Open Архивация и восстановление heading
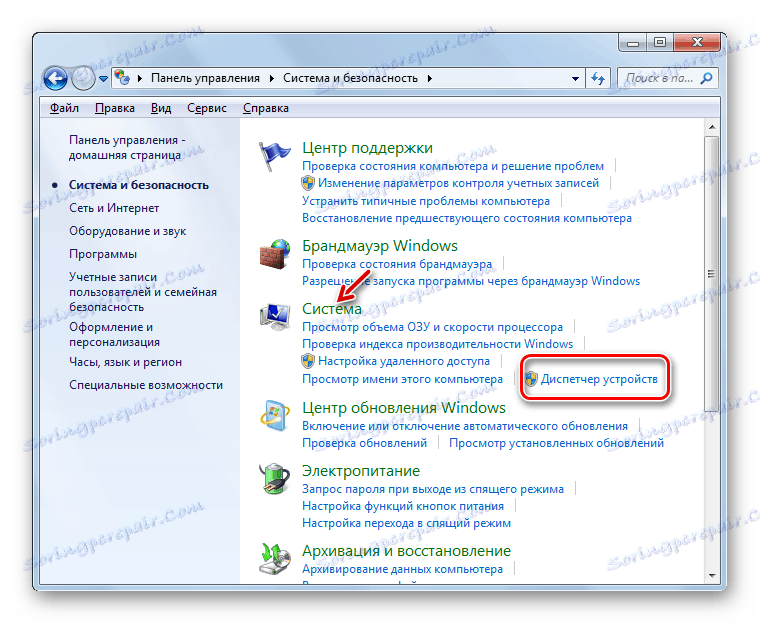This screenshot has width=760, height=624. pyautogui.click(x=406, y=551)
